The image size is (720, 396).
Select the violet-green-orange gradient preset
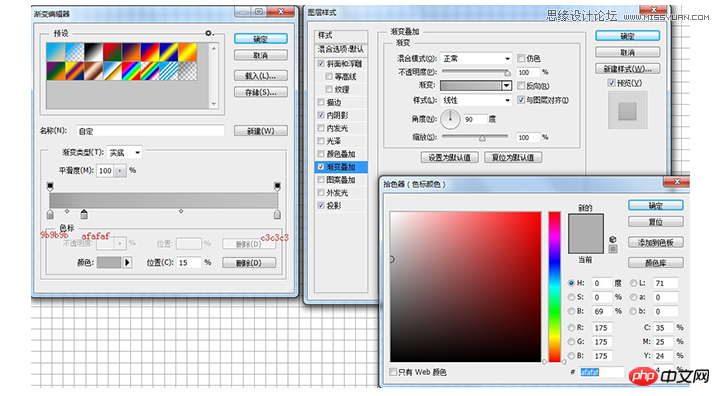tap(56, 71)
